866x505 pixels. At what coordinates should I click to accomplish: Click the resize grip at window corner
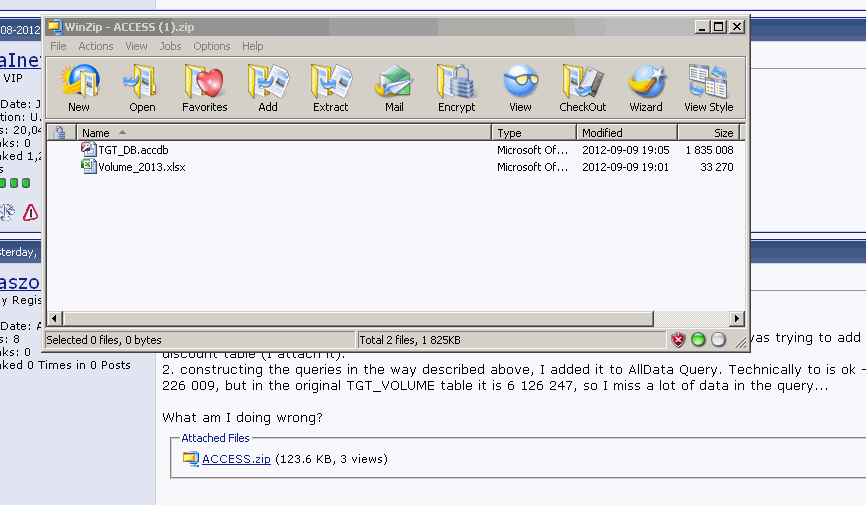(741, 343)
